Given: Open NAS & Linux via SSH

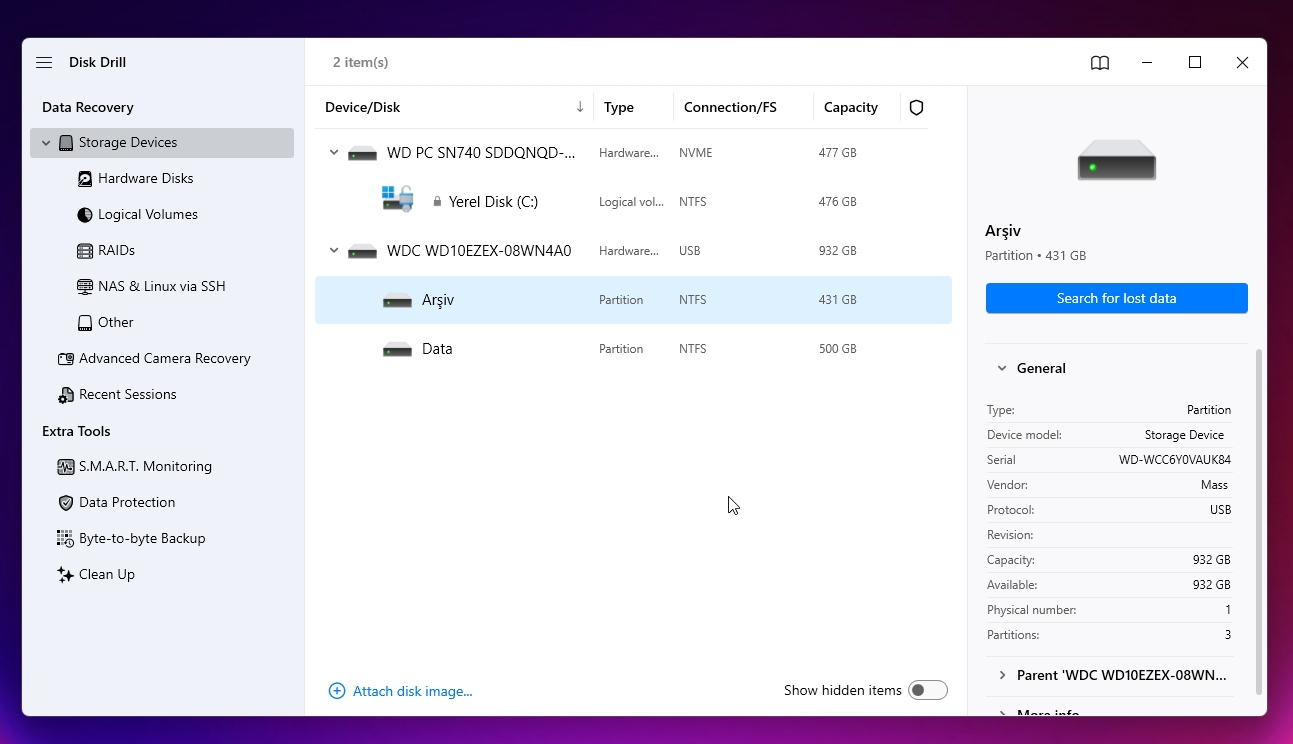Looking at the screenshot, I should click(x=162, y=287).
